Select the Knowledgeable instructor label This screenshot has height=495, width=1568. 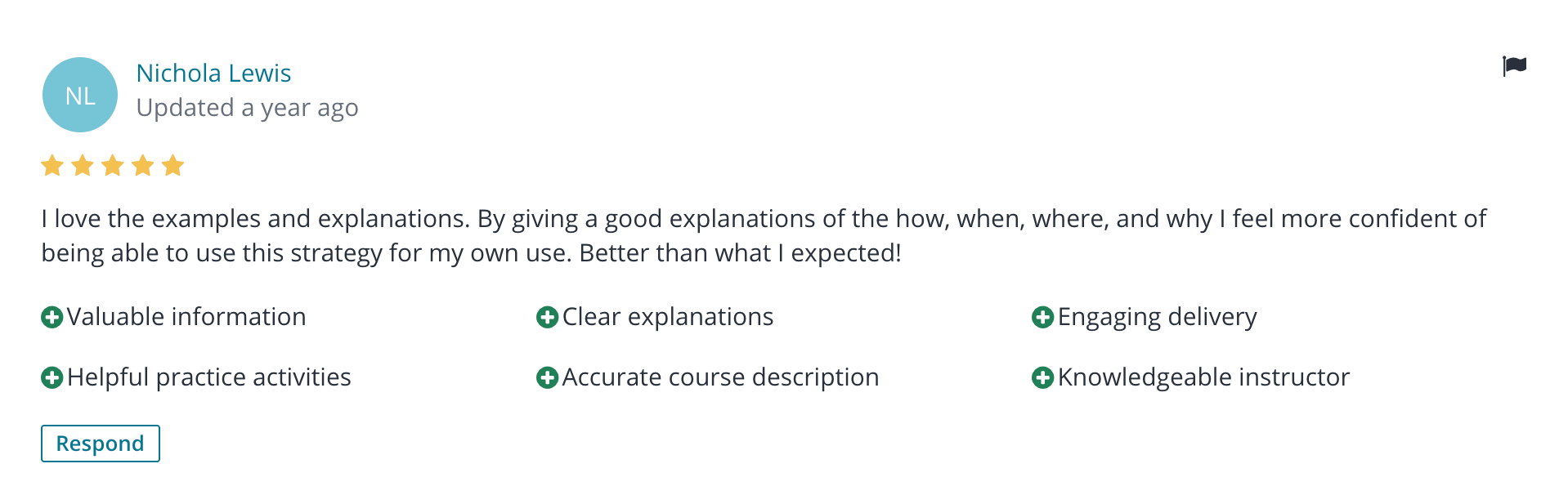(x=1203, y=377)
